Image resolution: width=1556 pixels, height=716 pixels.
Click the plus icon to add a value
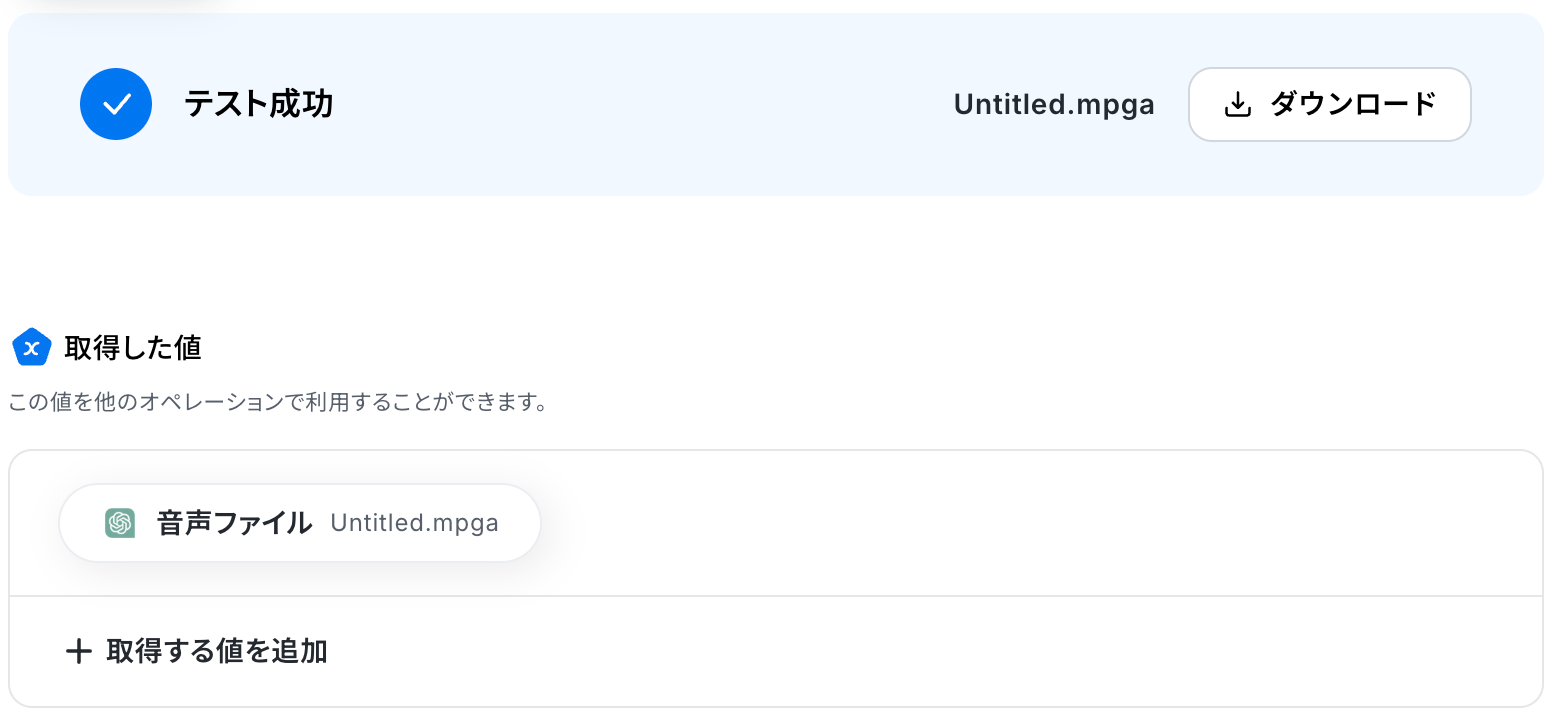click(78, 652)
